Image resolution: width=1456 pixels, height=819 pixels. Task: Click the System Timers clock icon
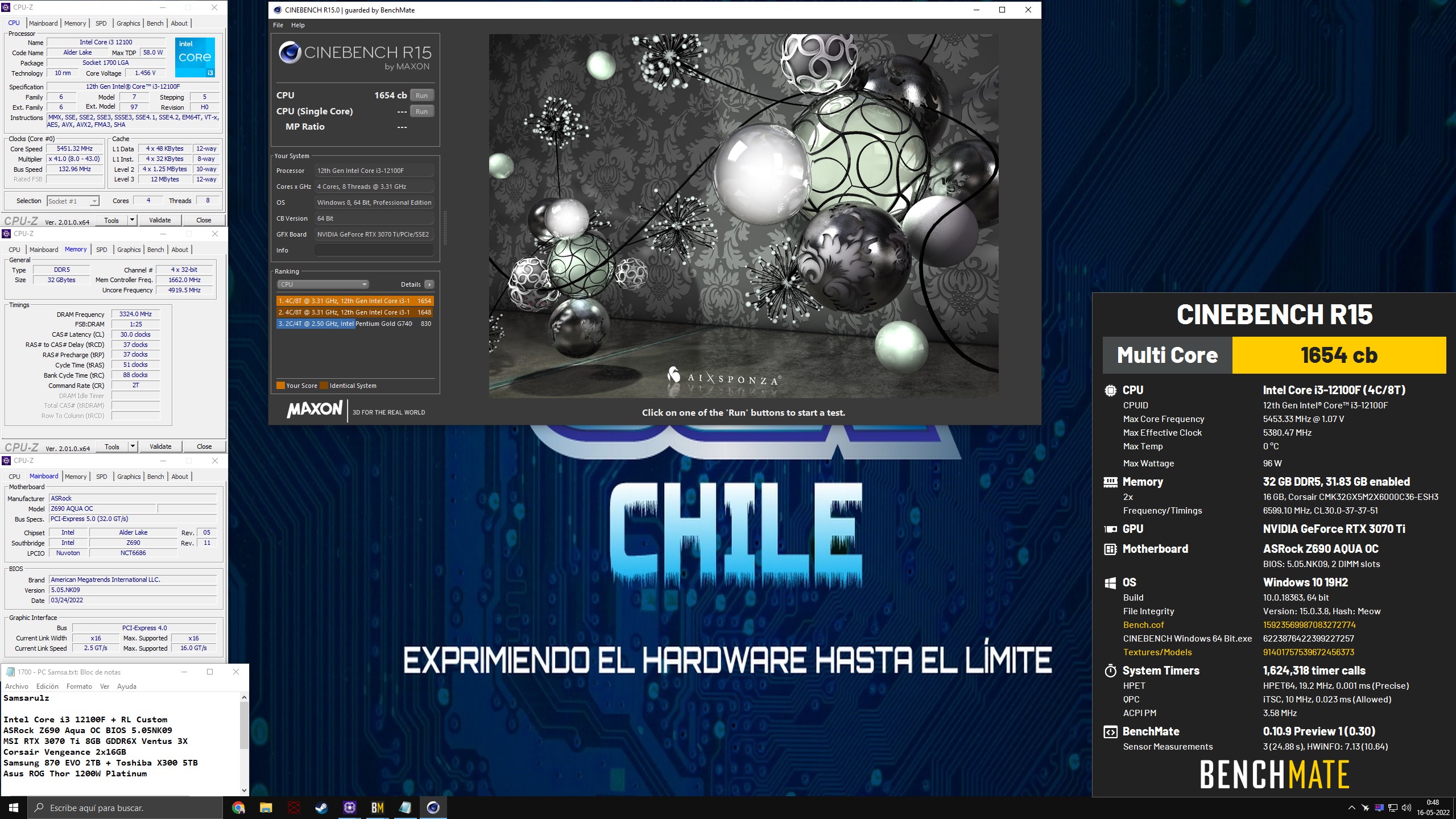[1110, 671]
